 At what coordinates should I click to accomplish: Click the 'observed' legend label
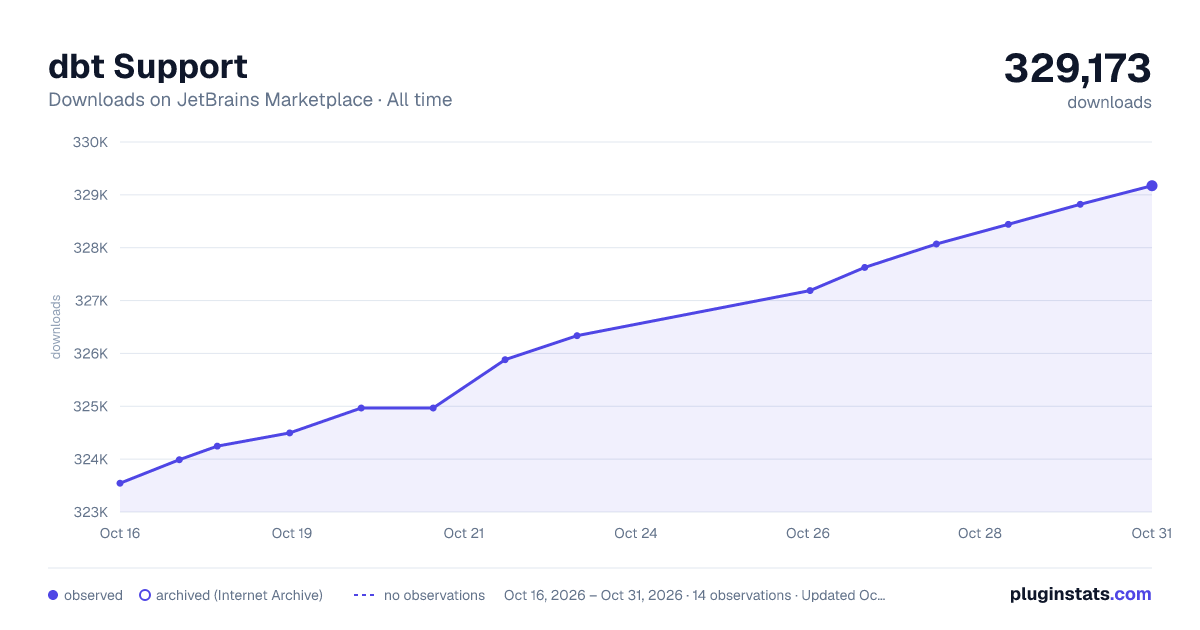point(93,595)
